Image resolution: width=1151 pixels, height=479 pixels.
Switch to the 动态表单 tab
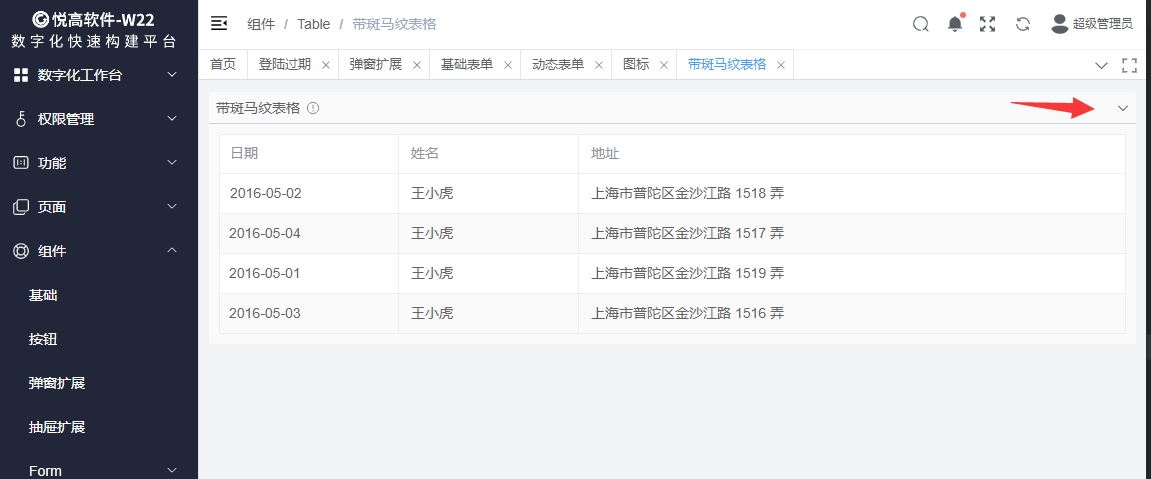tap(558, 64)
